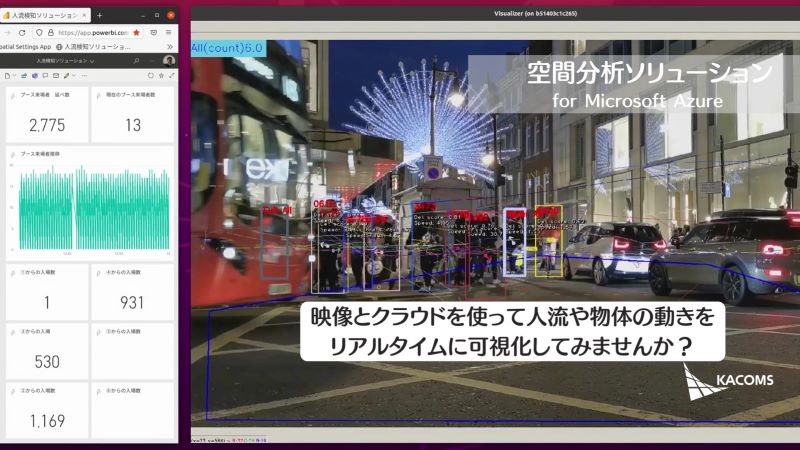Close the 人流検知ソリューション browser tab

click(x=84, y=15)
